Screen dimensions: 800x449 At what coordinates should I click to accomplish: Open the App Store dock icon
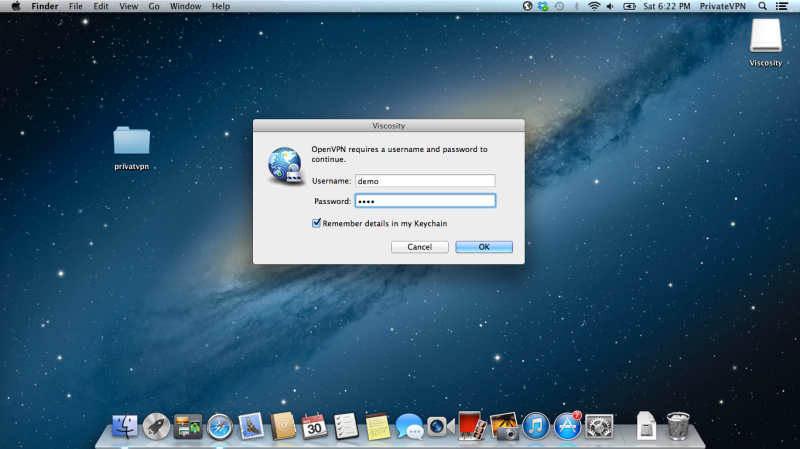click(x=568, y=427)
